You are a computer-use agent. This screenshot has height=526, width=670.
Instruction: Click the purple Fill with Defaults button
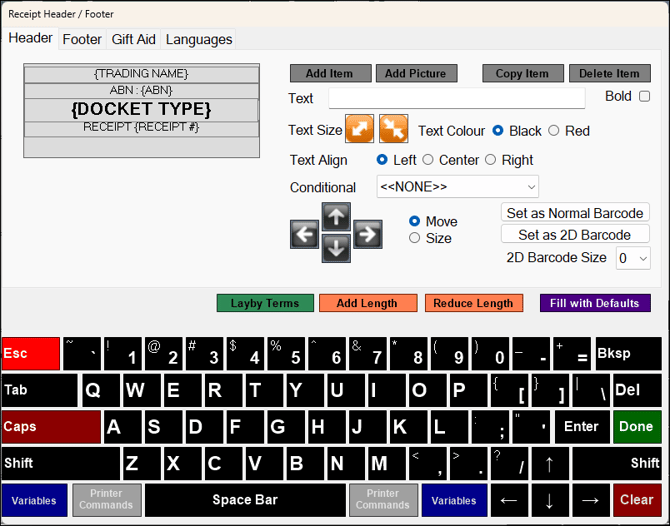(x=595, y=303)
